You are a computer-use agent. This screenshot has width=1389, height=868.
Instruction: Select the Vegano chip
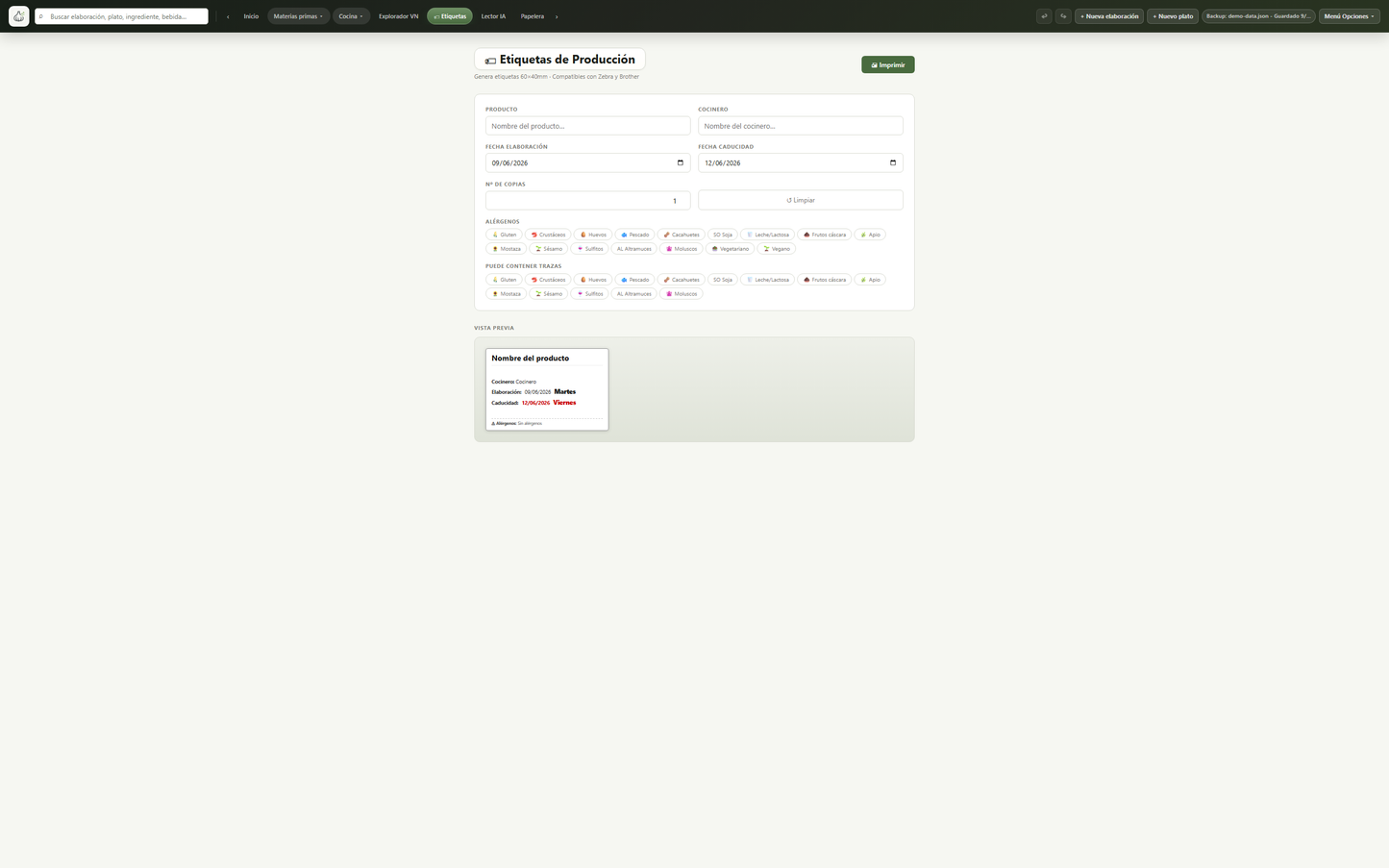[x=776, y=249]
